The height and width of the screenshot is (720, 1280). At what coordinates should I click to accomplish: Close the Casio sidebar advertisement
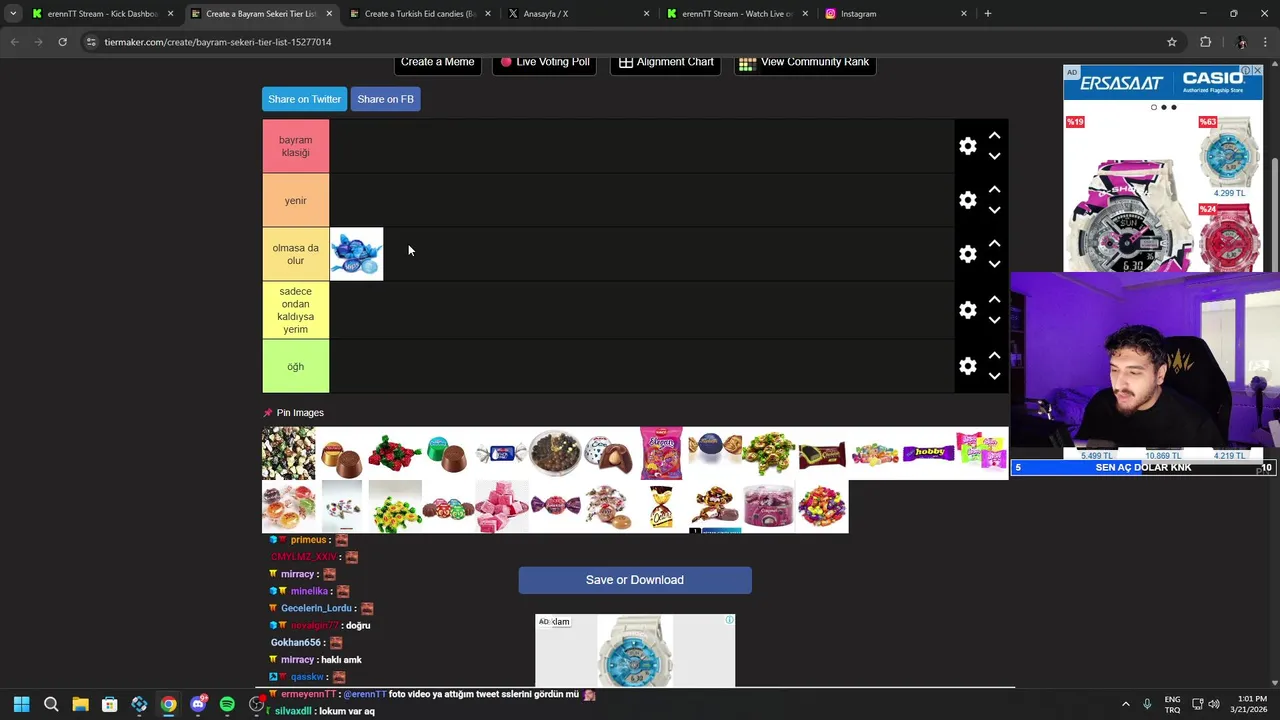1258,71
